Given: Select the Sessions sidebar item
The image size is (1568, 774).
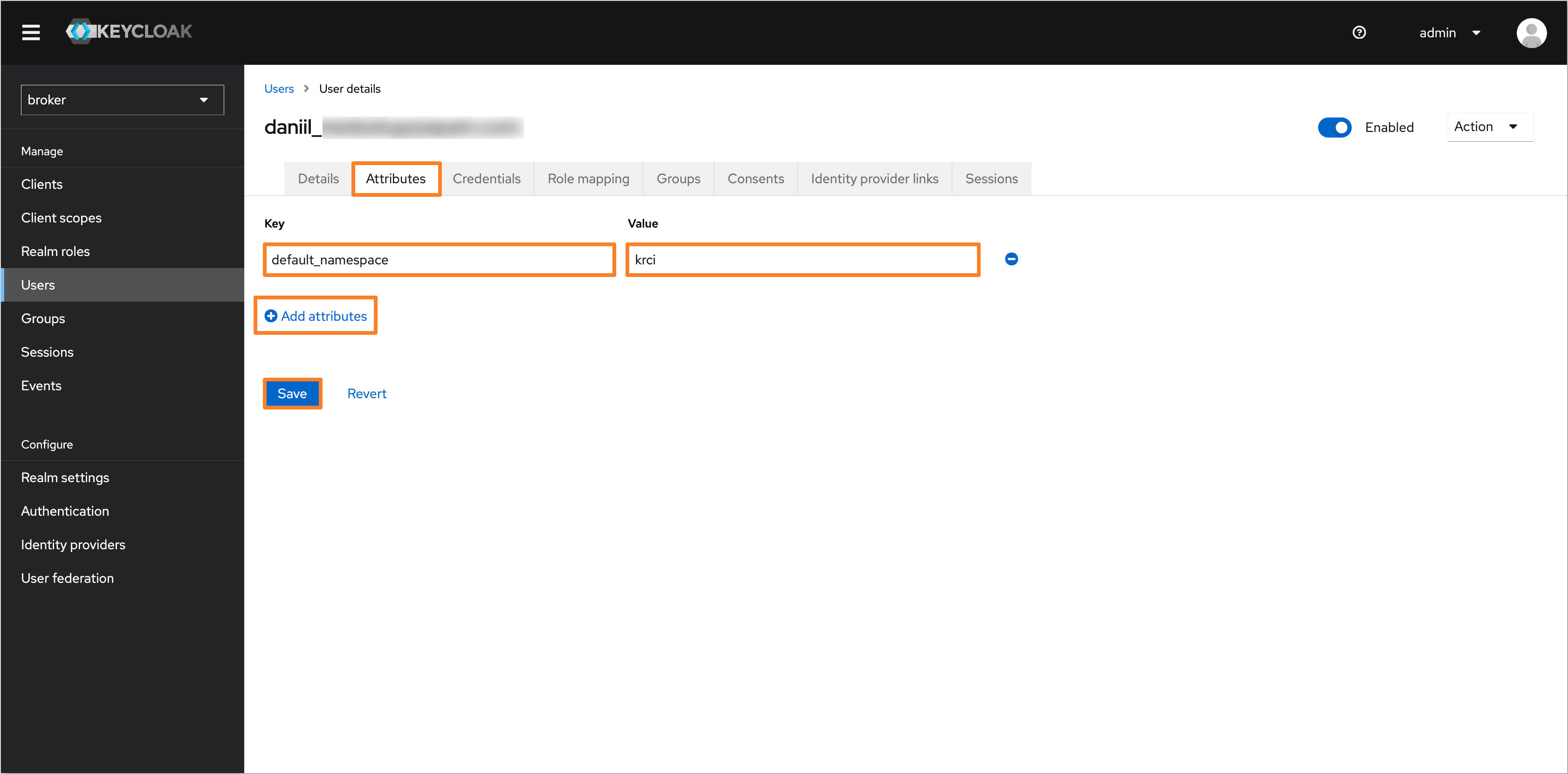Looking at the screenshot, I should (48, 352).
